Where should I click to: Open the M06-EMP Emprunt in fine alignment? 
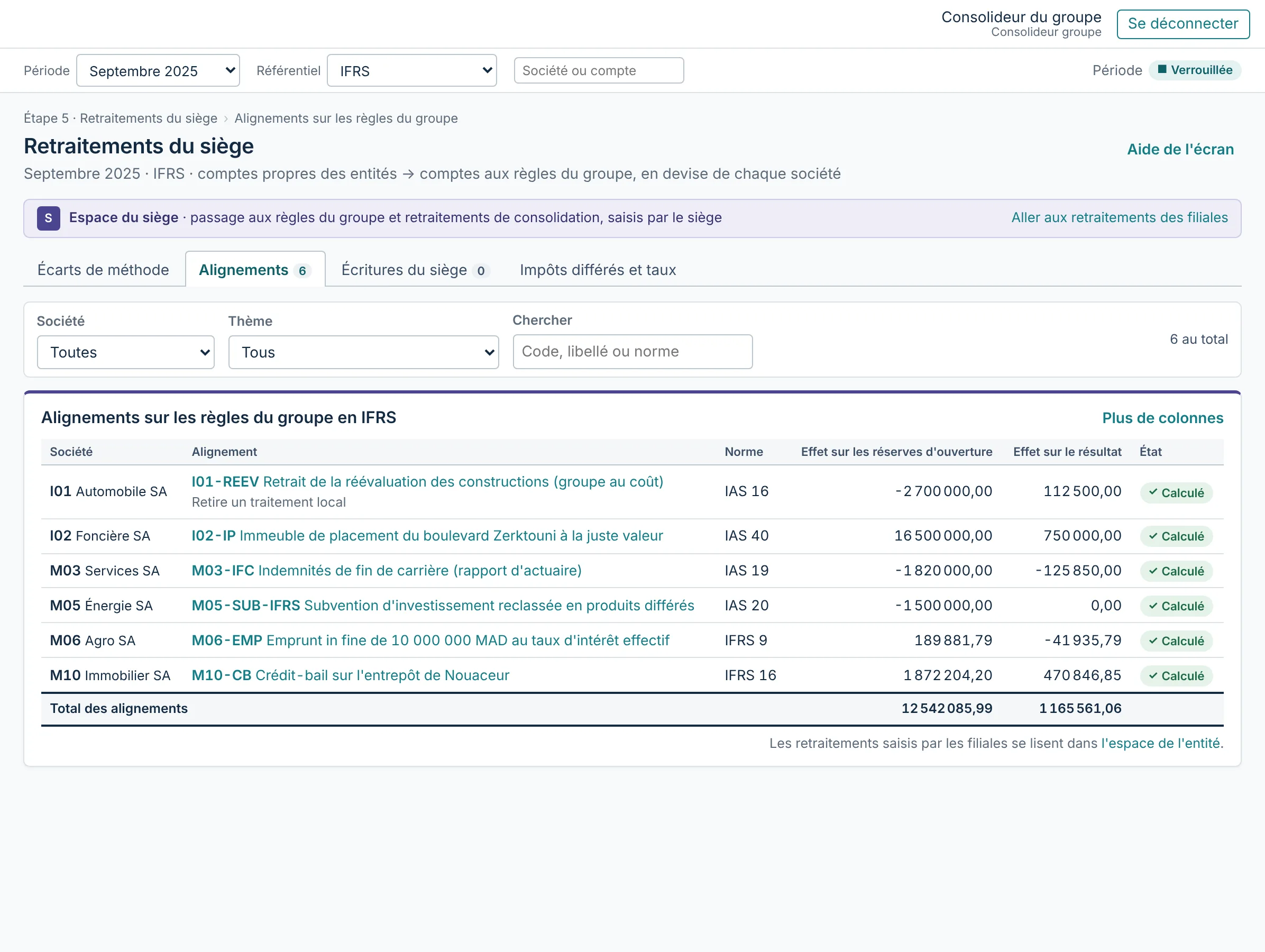click(x=430, y=640)
